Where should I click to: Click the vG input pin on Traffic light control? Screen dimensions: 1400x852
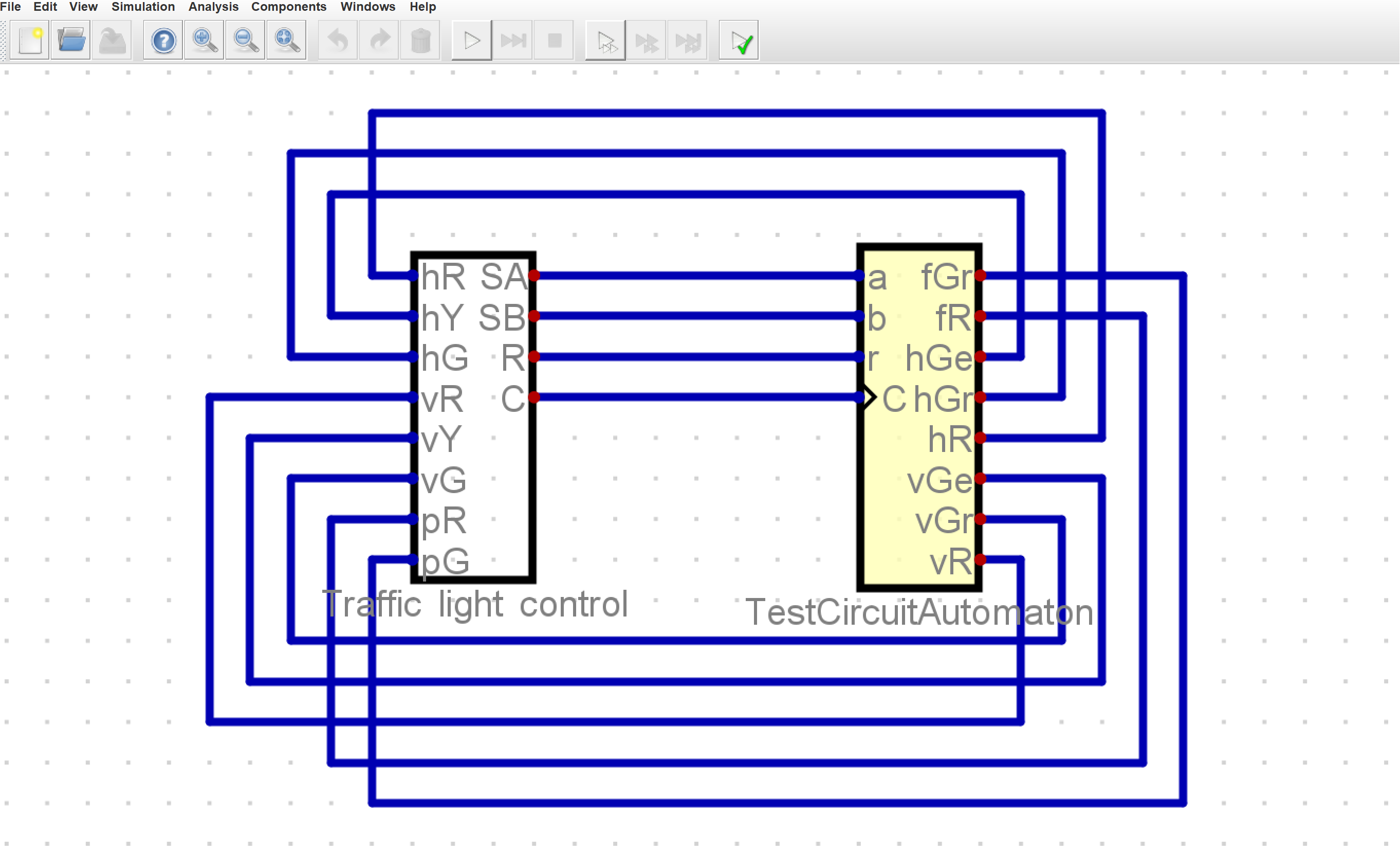point(414,479)
